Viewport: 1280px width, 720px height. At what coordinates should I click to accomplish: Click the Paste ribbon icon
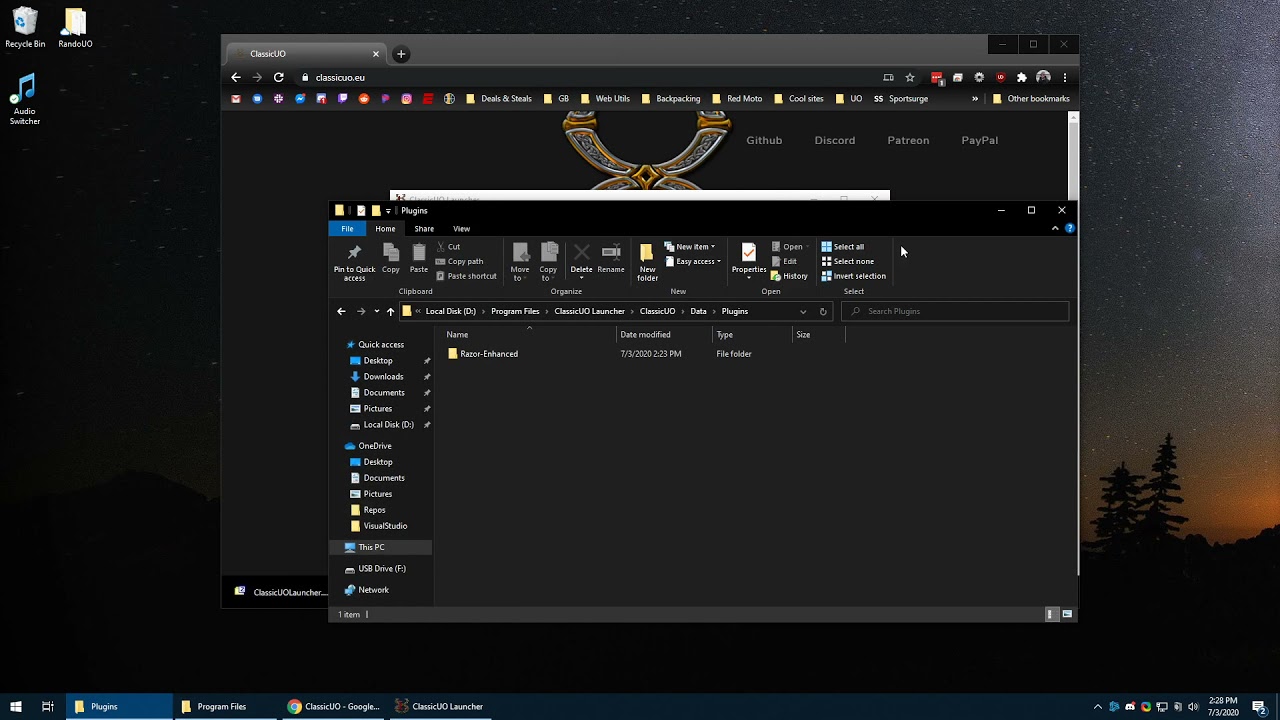click(419, 258)
